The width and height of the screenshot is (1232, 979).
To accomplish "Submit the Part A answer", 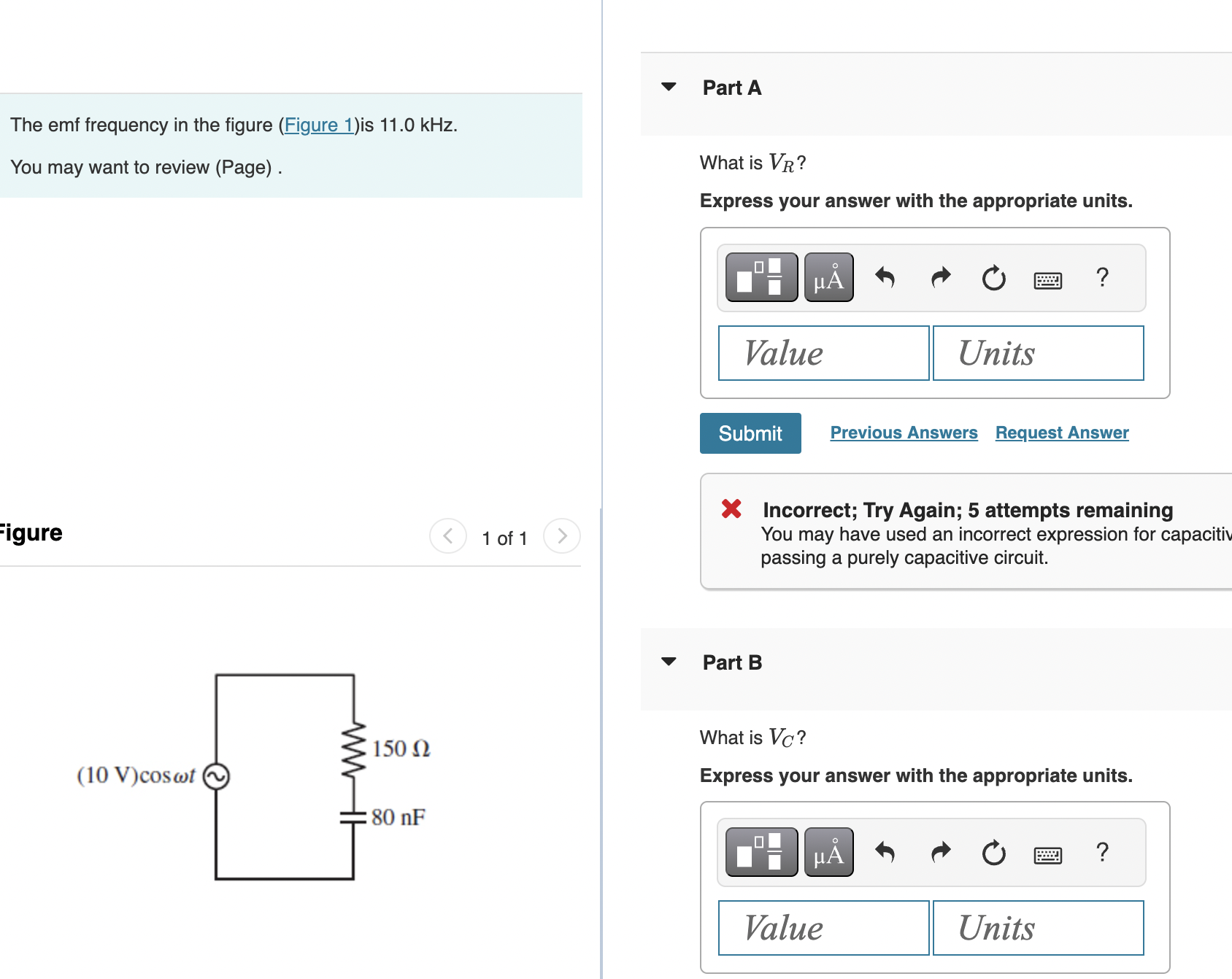I will pos(750,433).
